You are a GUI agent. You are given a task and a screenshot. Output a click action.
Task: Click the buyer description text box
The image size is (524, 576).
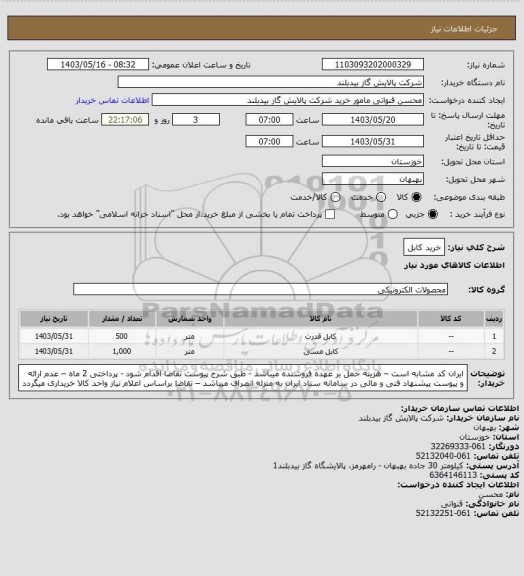click(x=243, y=378)
